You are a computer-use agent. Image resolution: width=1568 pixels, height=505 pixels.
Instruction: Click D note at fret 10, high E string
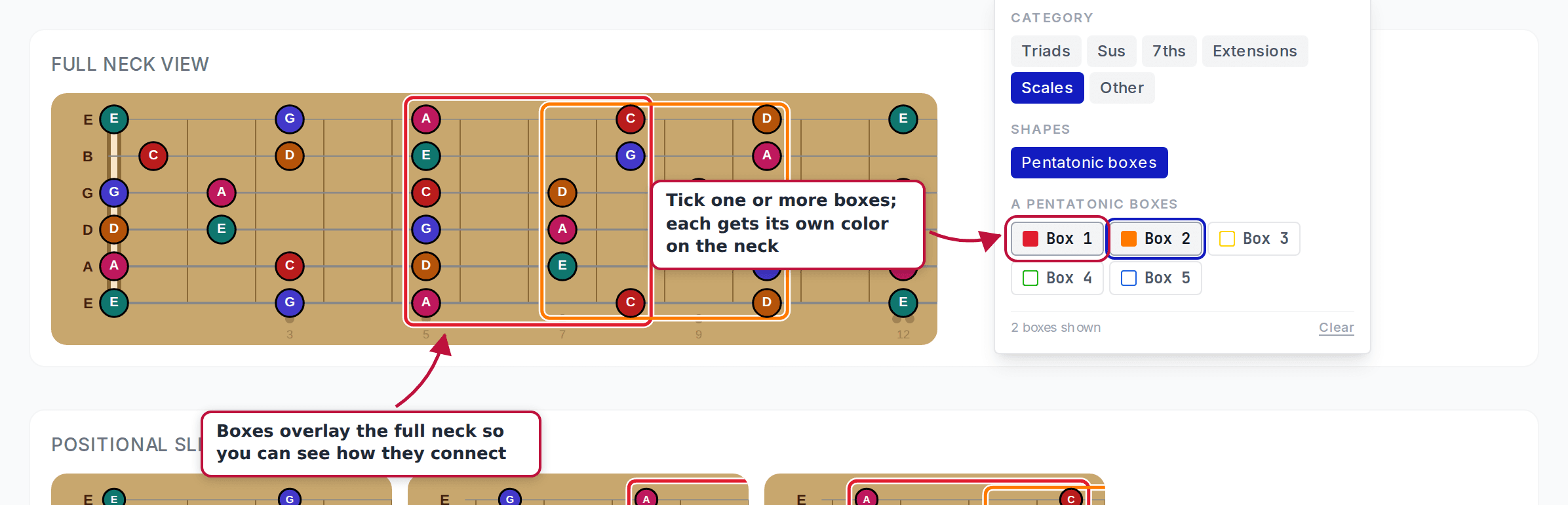click(767, 119)
